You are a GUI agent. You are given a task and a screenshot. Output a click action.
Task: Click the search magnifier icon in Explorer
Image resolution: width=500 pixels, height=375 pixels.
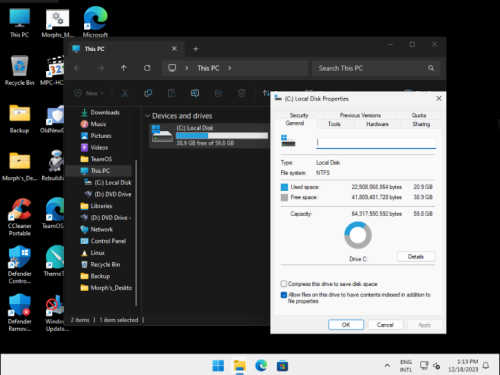[431, 68]
